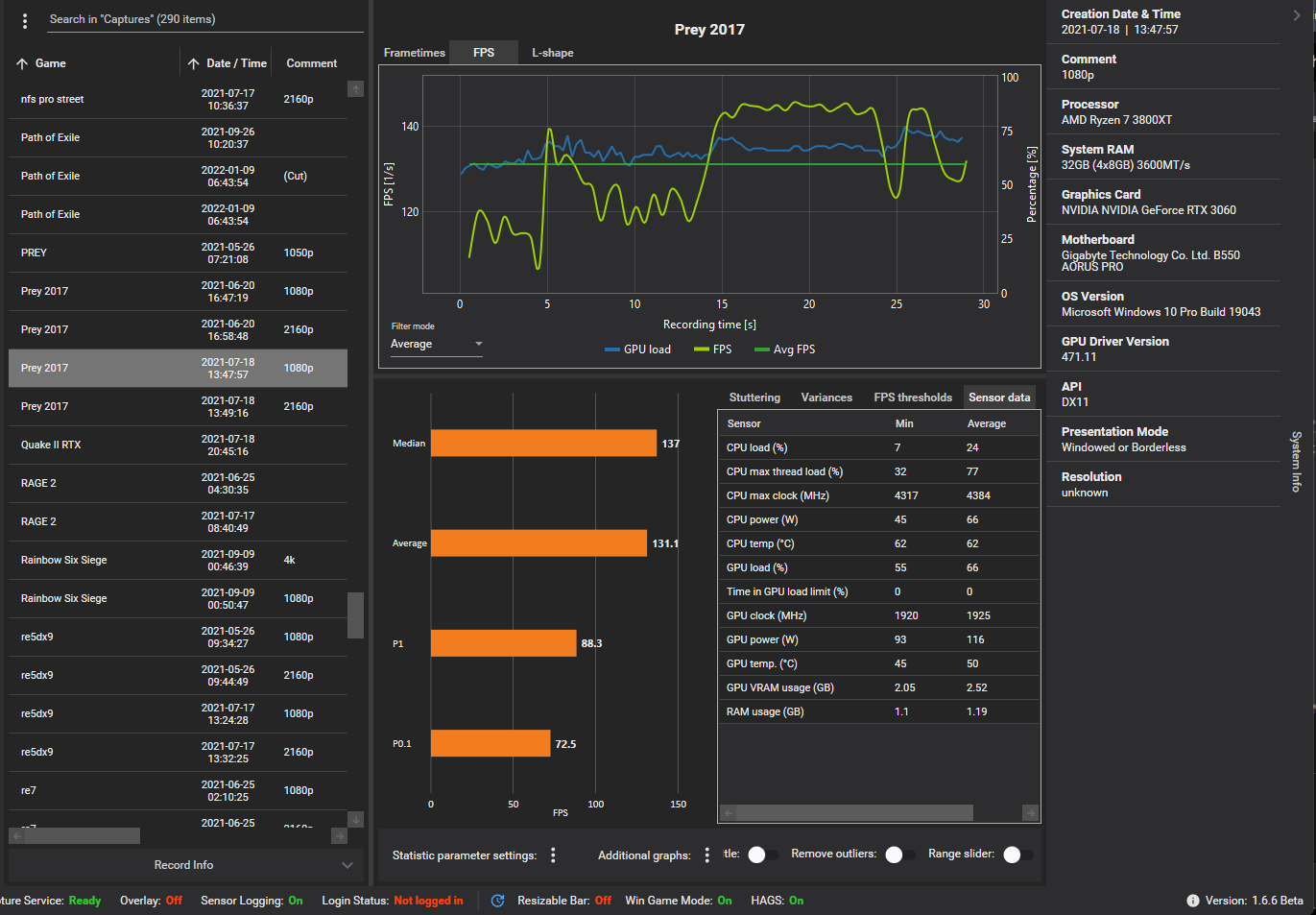
Task: Click the Comment column header
Action: [x=312, y=63]
